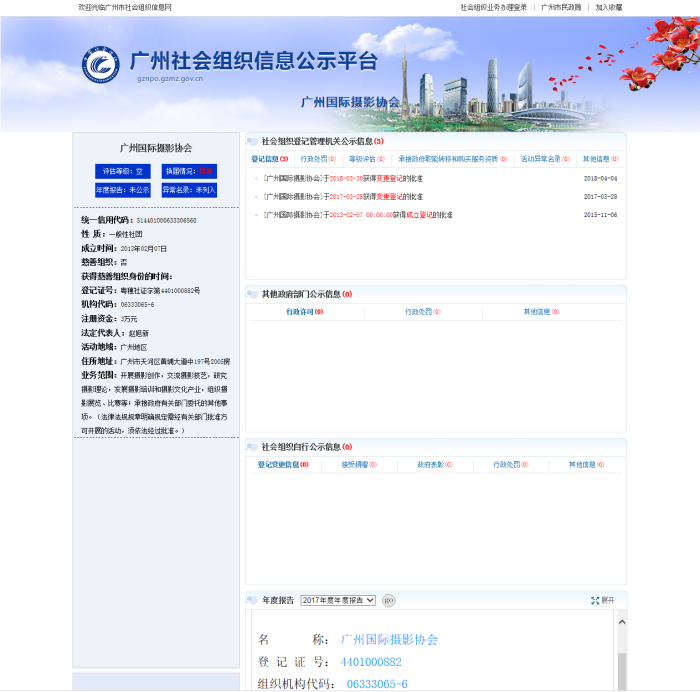Viewport: 700px width, 692px height.
Task: Click the 抽查情况:异常 button
Action: pyautogui.click(x=189, y=171)
